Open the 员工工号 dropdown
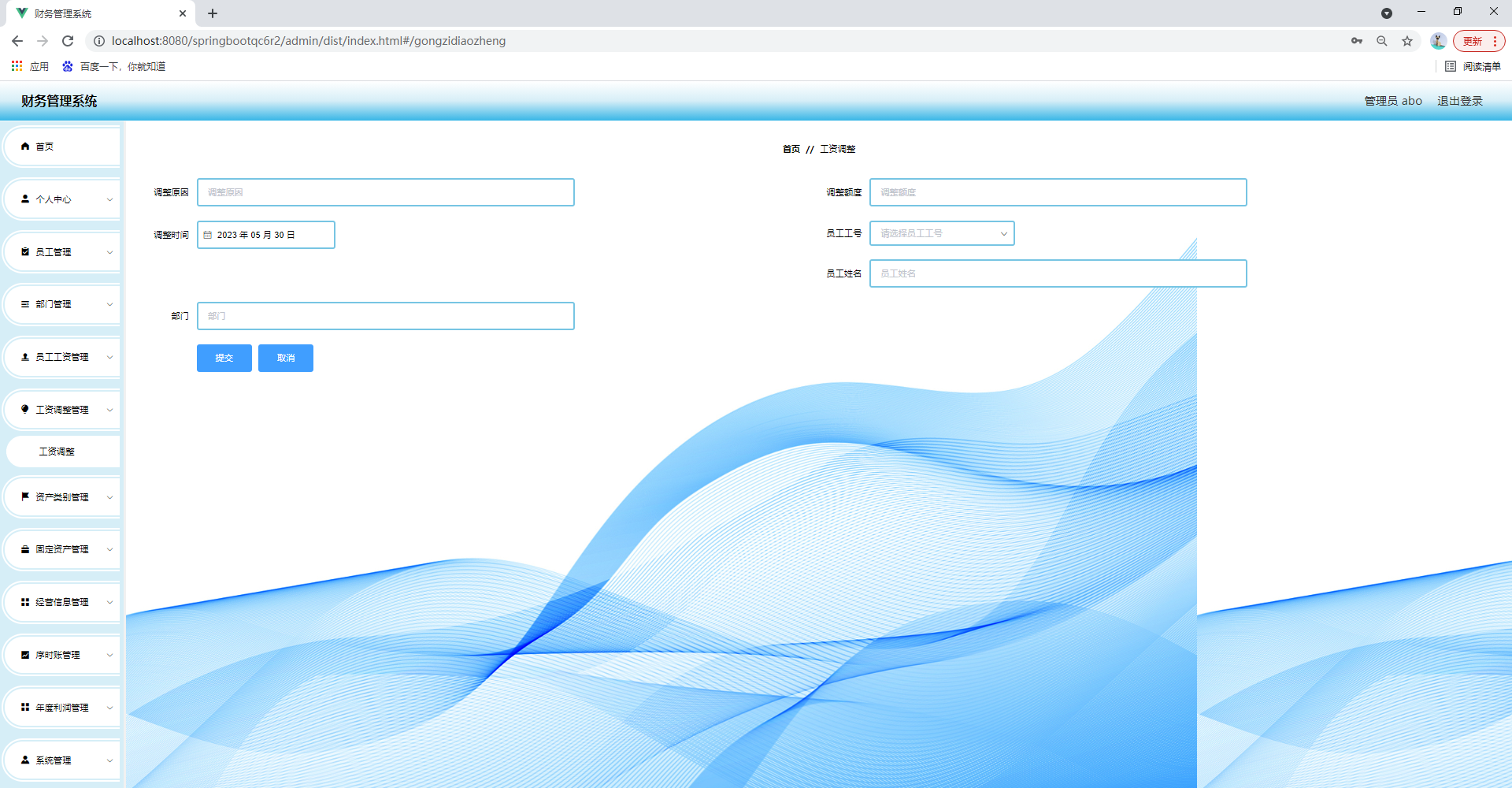The height and width of the screenshot is (788, 1512). (x=942, y=233)
